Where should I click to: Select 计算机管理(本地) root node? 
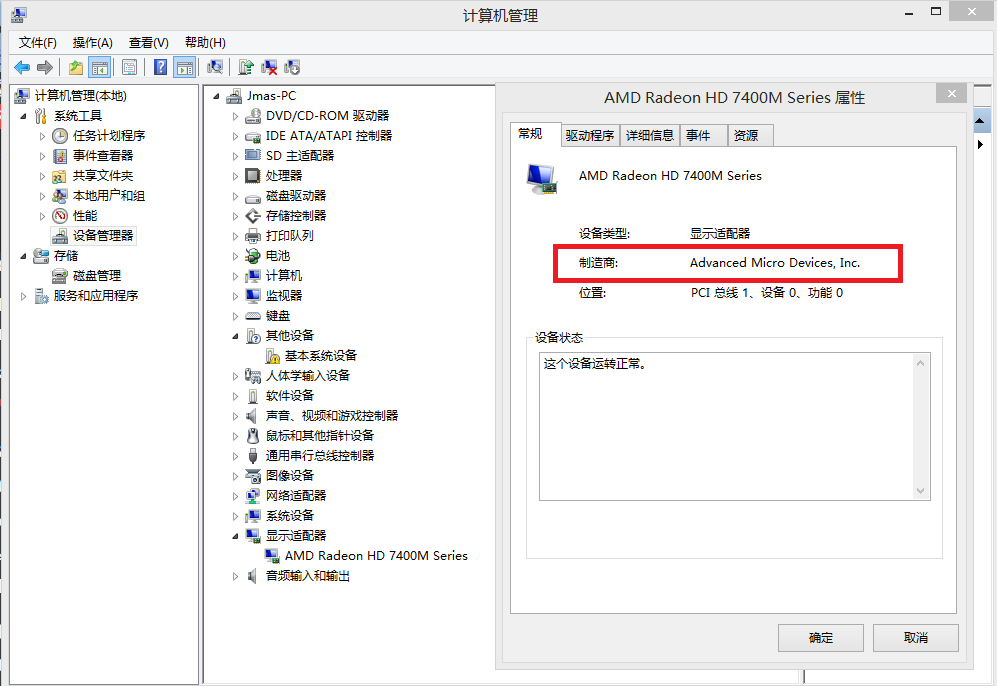coord(80,95)
